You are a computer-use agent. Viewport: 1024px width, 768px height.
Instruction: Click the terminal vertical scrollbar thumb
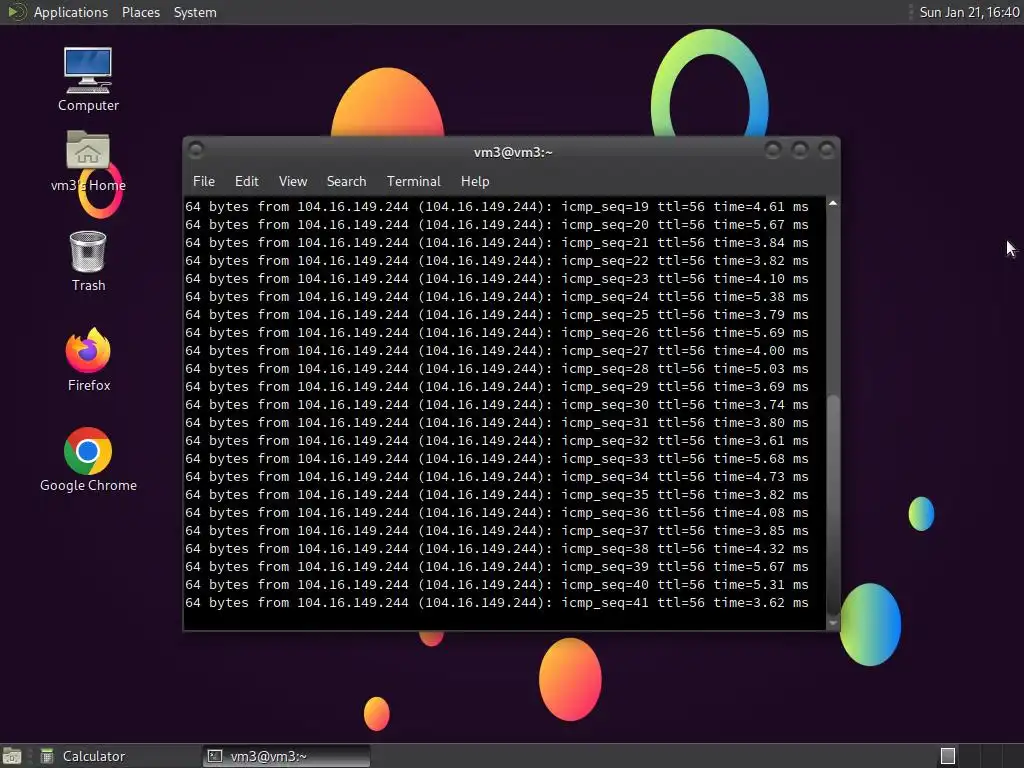pos(833,504)
